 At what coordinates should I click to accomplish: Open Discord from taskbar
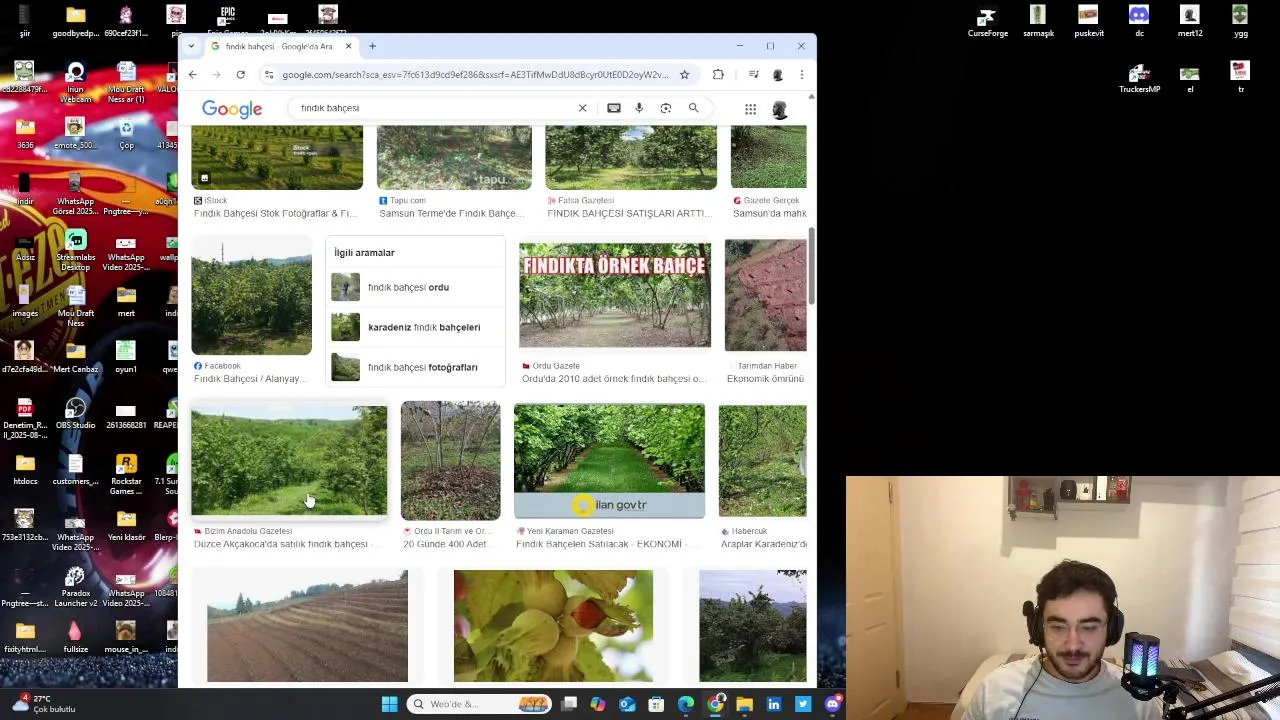(x=832, y=704)
